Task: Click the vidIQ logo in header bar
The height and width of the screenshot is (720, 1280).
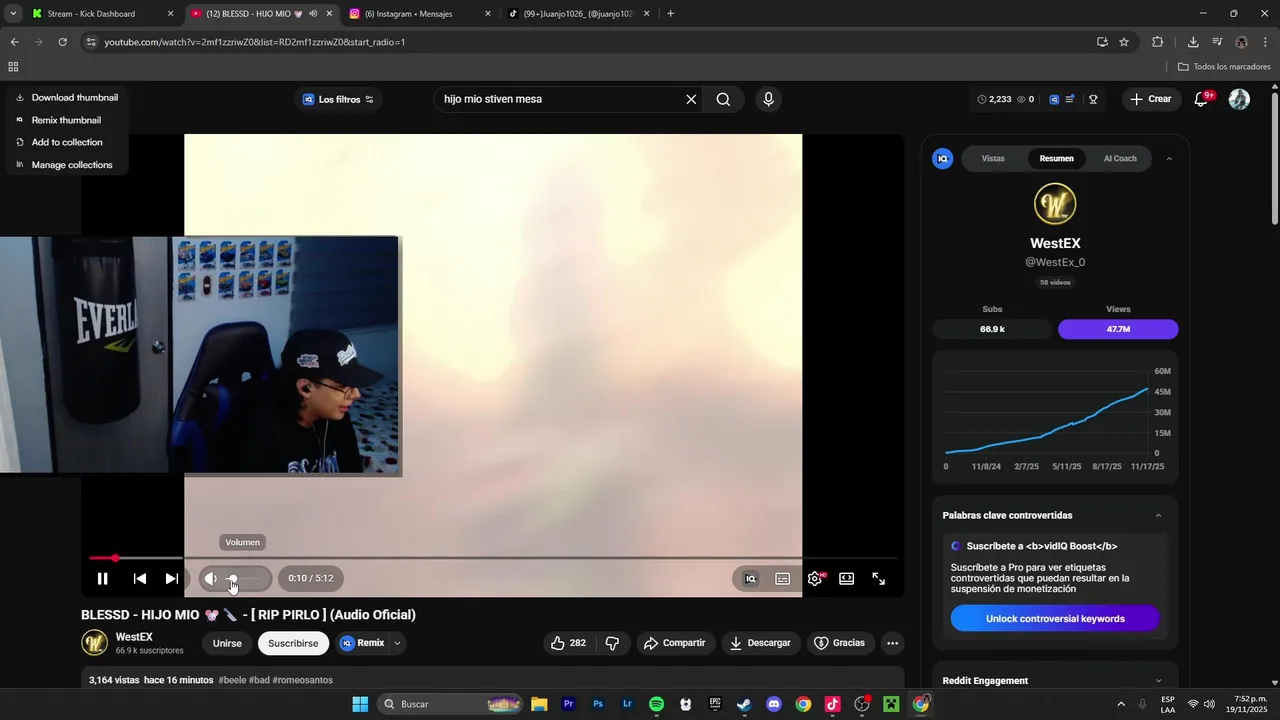Action: 1054,99
